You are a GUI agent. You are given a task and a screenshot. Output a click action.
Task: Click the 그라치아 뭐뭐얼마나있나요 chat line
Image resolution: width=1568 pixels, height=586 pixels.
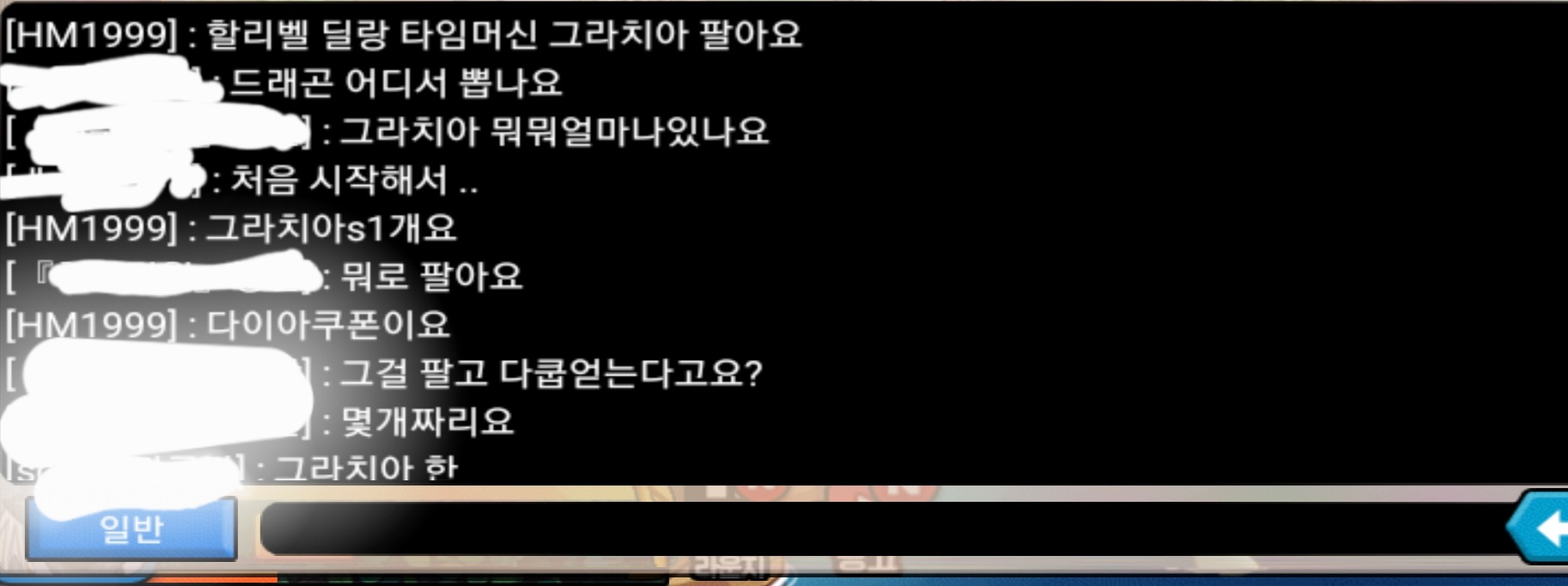pos(555,131)
